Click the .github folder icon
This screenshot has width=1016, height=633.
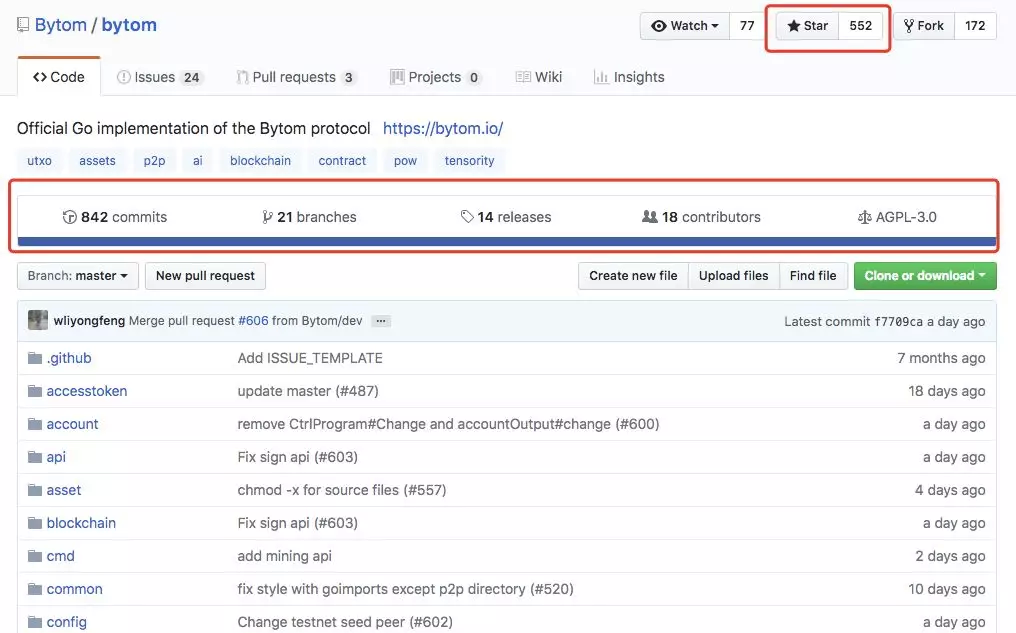click(x=35, y=358)
